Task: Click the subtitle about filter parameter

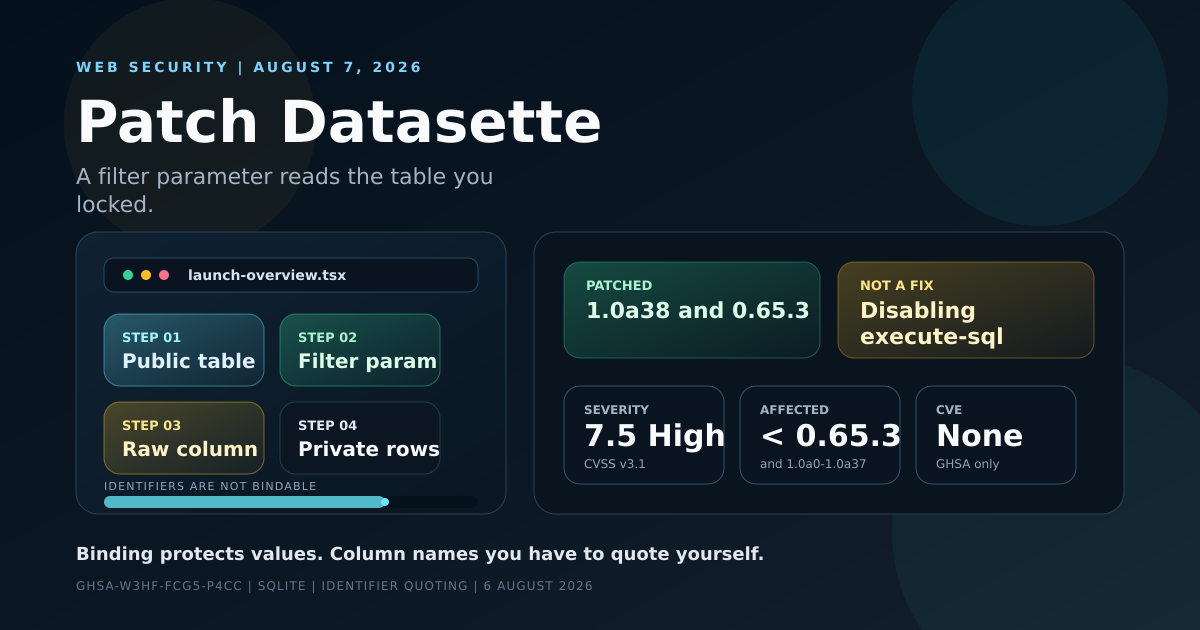Action: [x=285, y=190]
